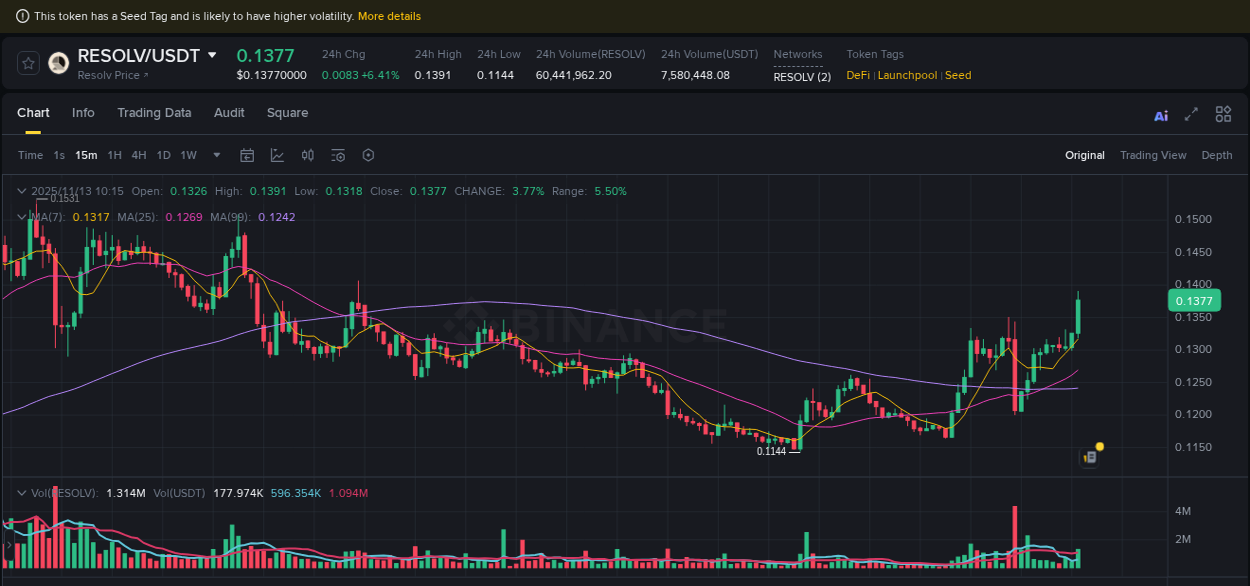Open the RESOLV/USDT pair dropdown
1250x586 pixels.
pos(210,55)
